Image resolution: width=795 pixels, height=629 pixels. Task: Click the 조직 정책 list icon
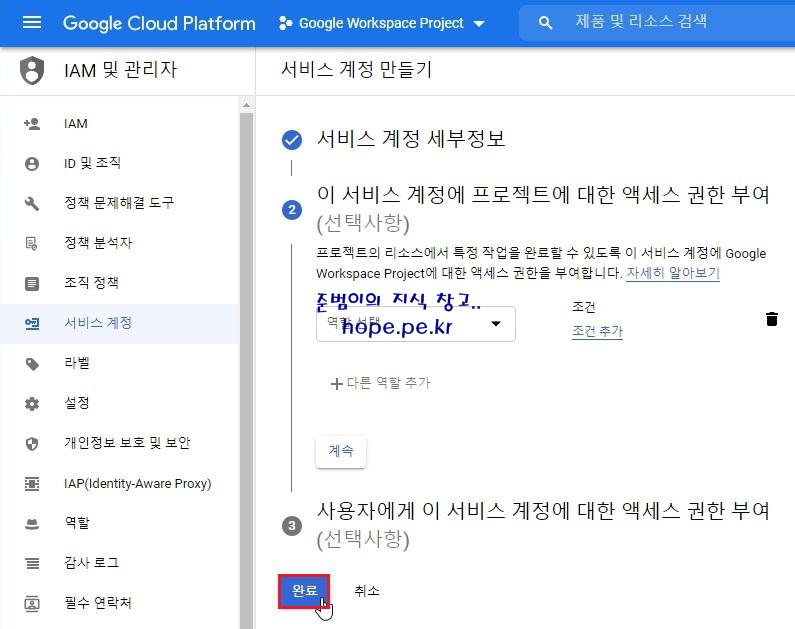click(x=32, y=283)
